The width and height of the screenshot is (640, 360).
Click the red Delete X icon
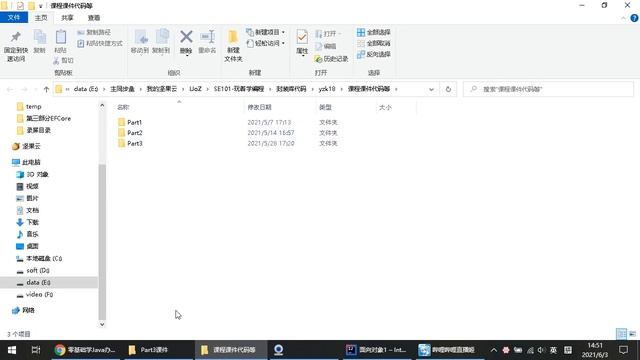tap(186, 37)
